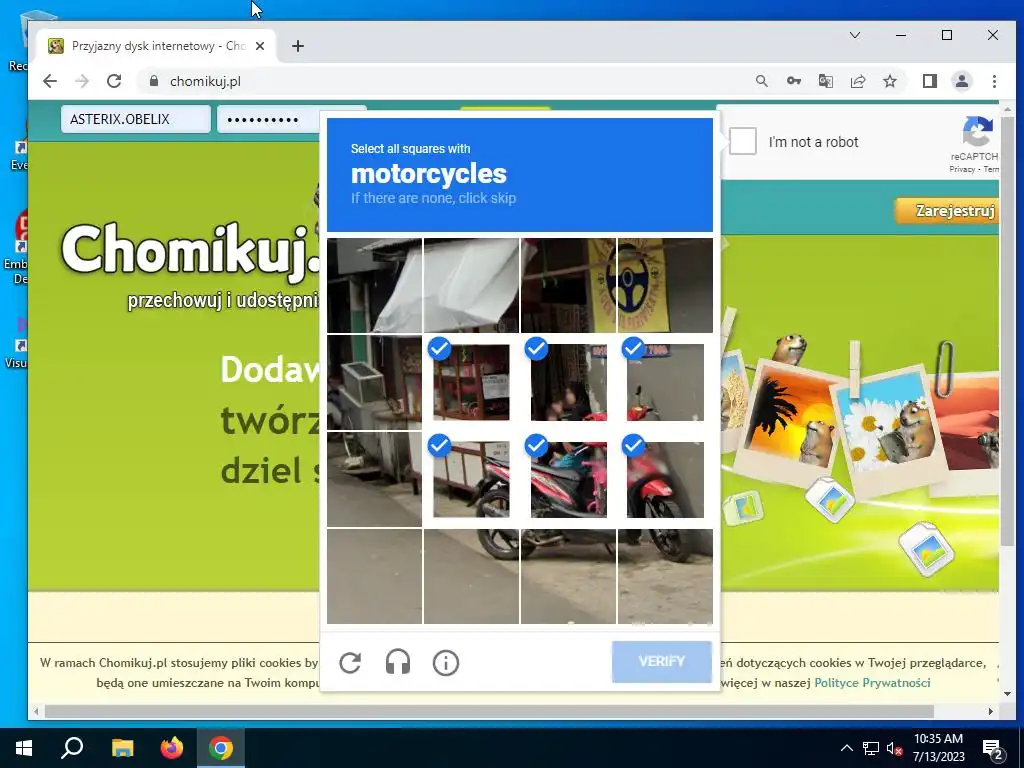Viewport: 1024px width, 768px height.
Task: Click the VERIFY button
Action: click(662, 662)
